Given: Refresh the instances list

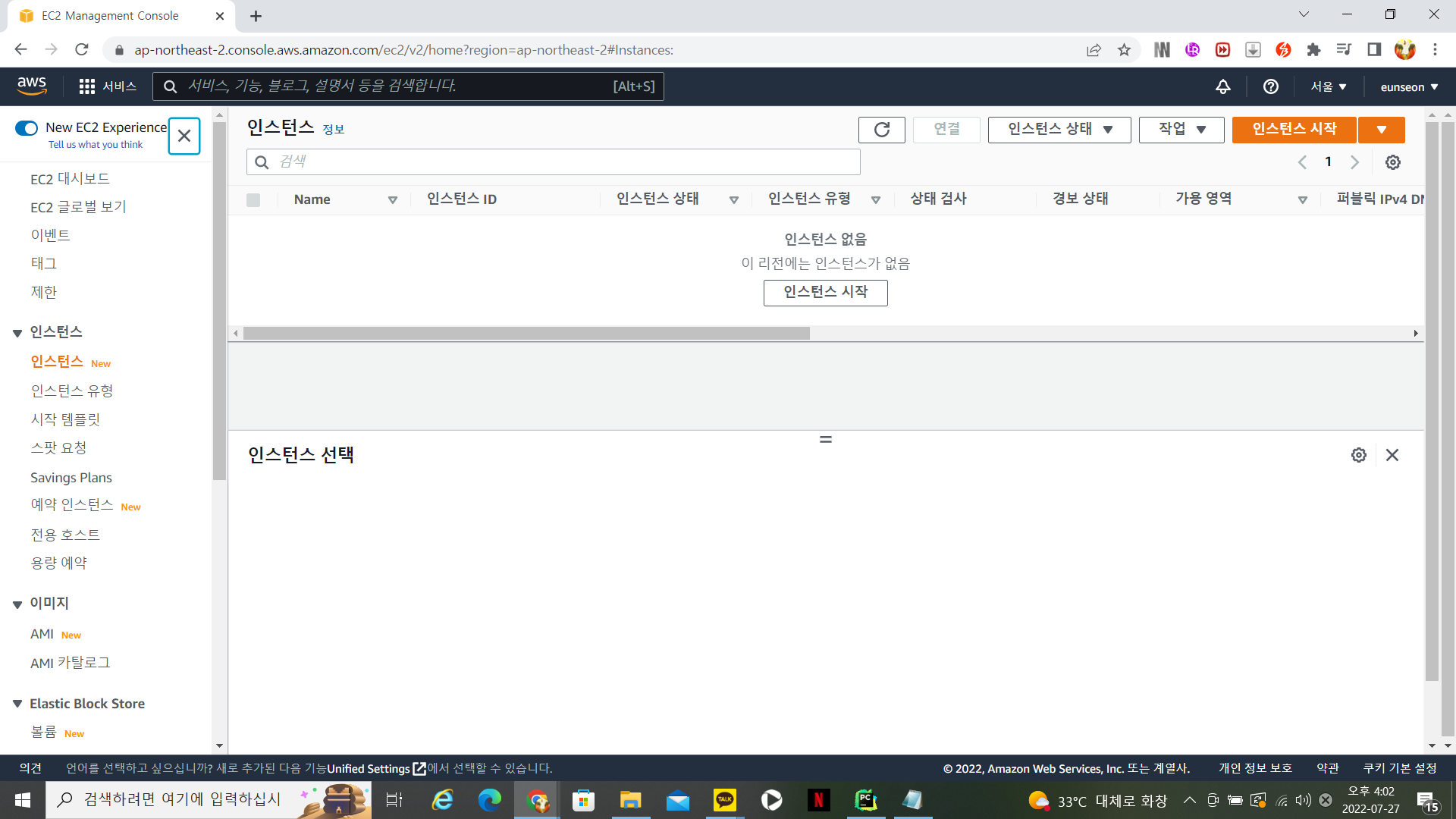Looking at the screenshot, I should 882,130.
